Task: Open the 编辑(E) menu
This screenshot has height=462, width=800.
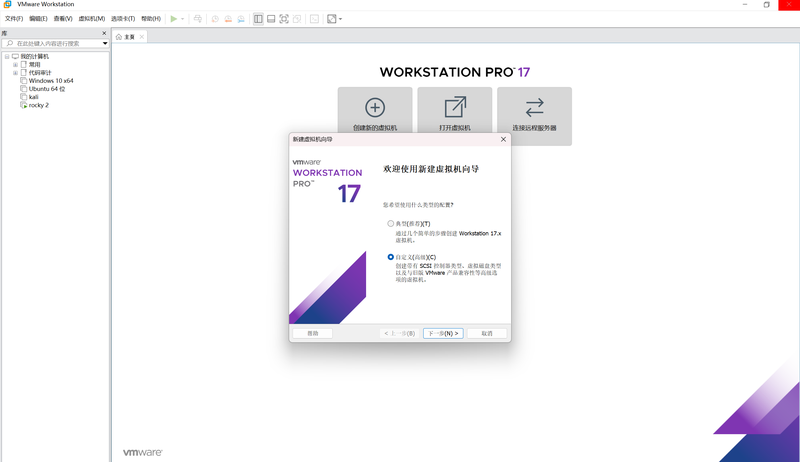Action: click(x=38, y=19)
